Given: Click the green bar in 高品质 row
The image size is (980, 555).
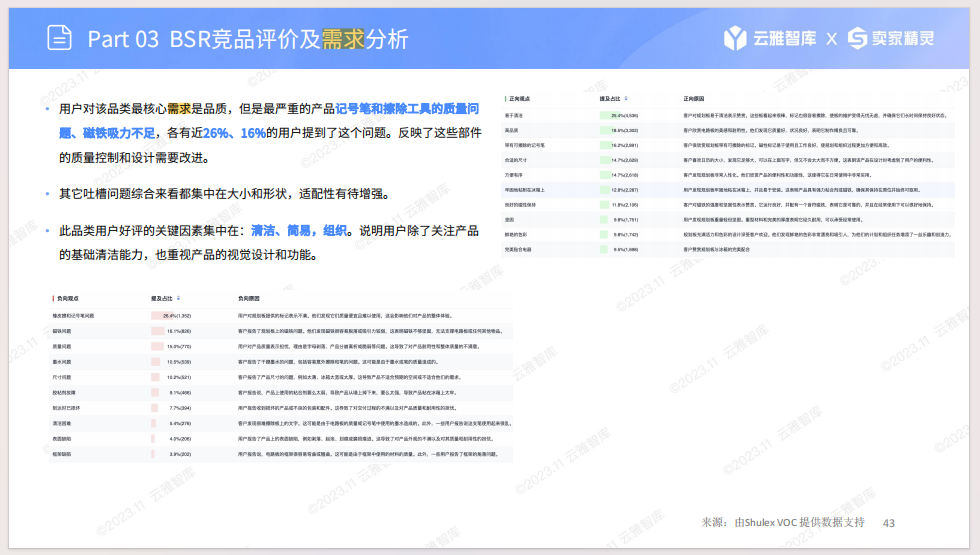Looking at the screenshot, I should coord(605,130).
